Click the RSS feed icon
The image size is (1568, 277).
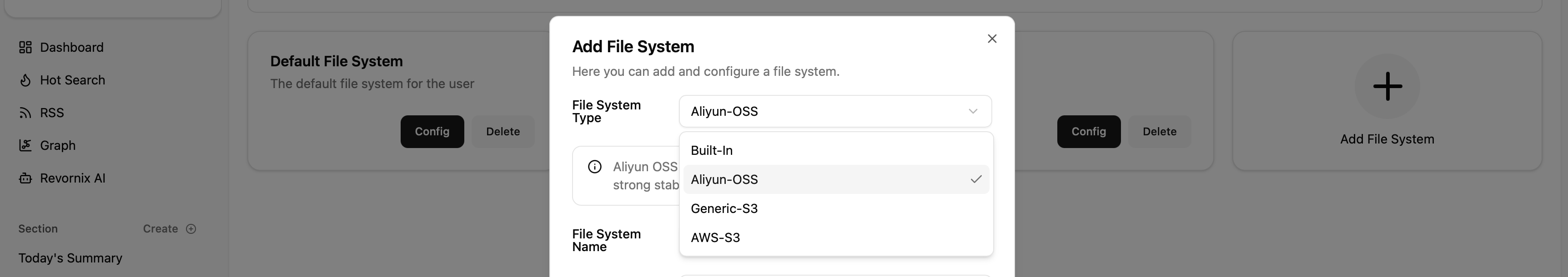coord(25,113)
